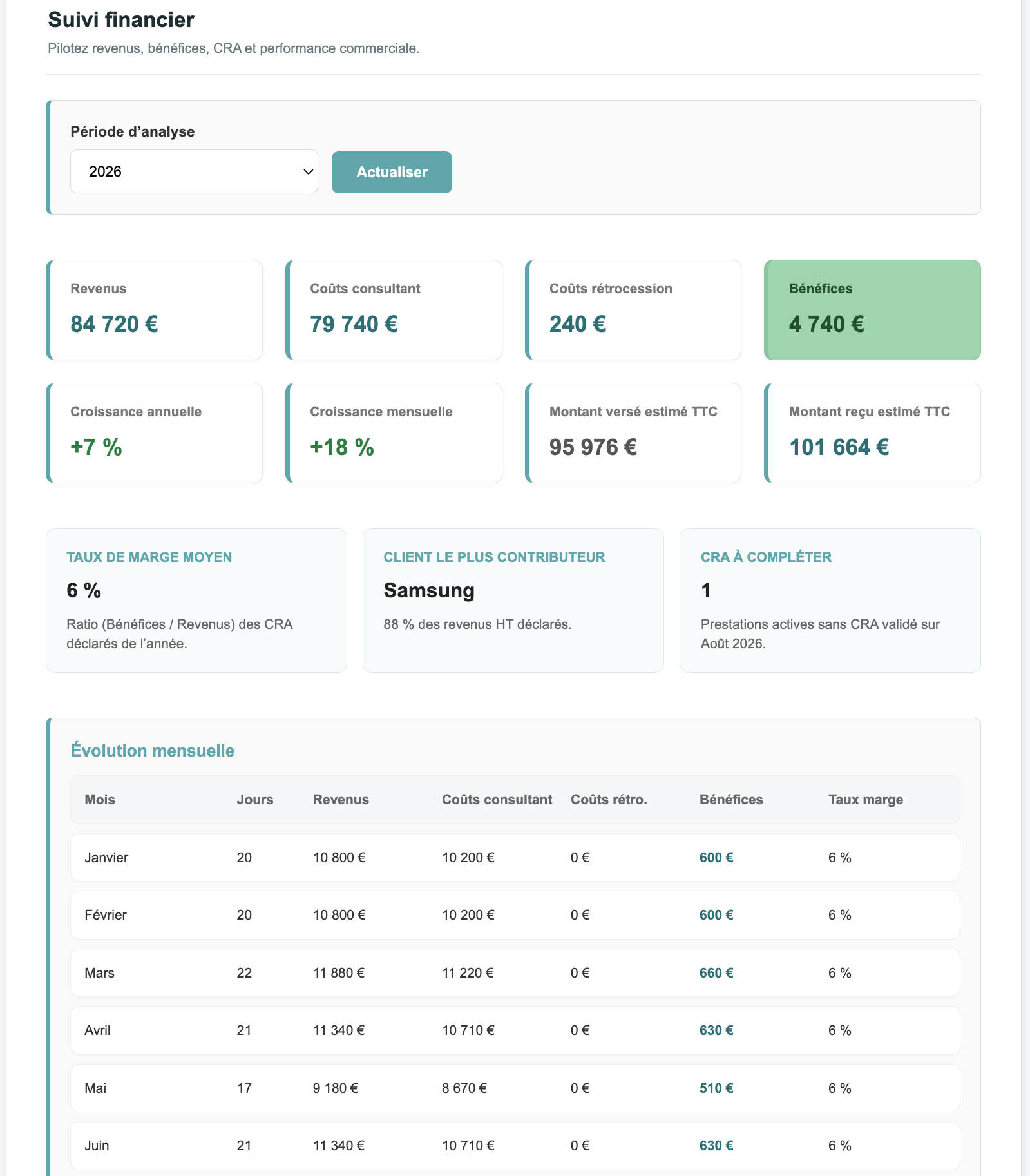Viewport: 1030px width, 1176px height.
Task: Select the Mars row label
Action: pos(99,973)
